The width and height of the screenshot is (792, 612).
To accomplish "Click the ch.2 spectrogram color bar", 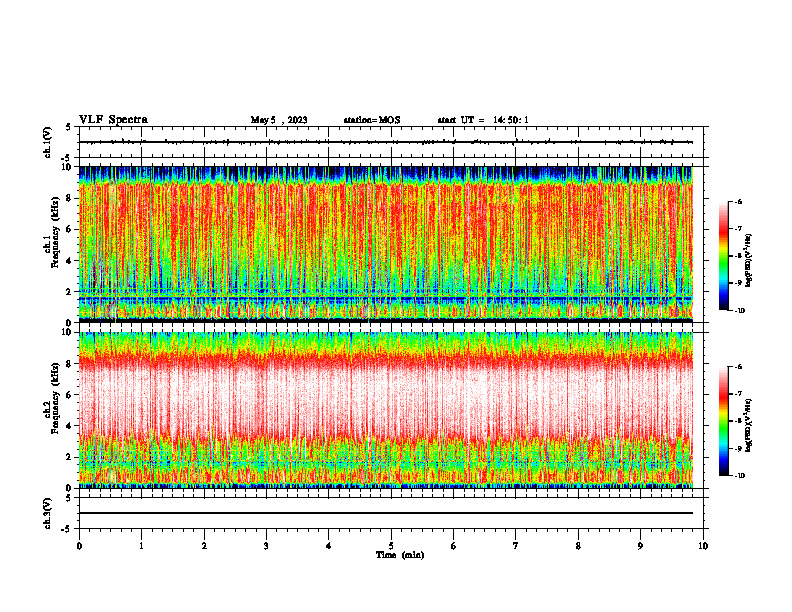I will tap(723, 421).
